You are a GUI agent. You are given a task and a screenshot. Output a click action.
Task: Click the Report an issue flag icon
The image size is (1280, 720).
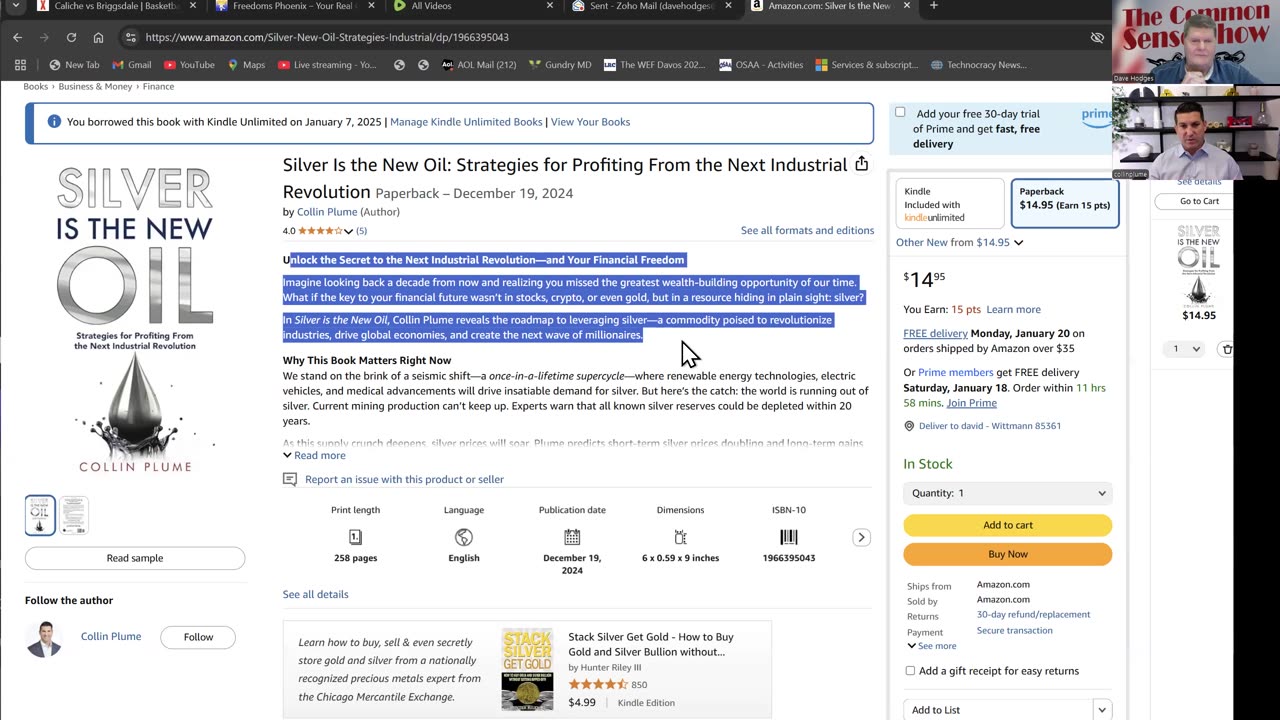click(x=290, y=479)
